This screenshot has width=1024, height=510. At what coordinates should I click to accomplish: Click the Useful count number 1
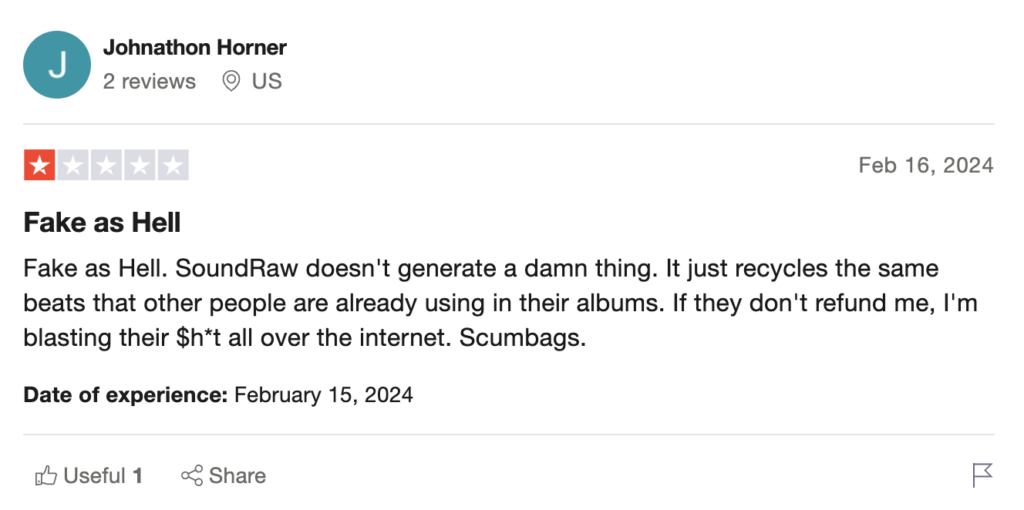tap(138, 475)
